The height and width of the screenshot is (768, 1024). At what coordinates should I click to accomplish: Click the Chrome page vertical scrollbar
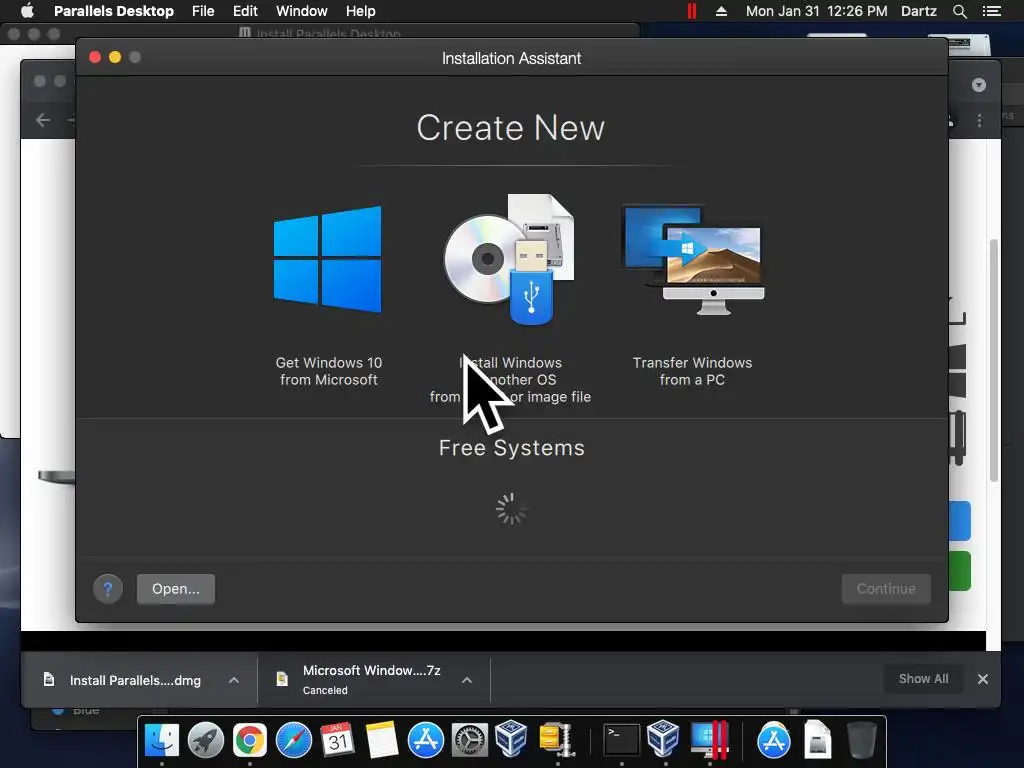(994, 360)
